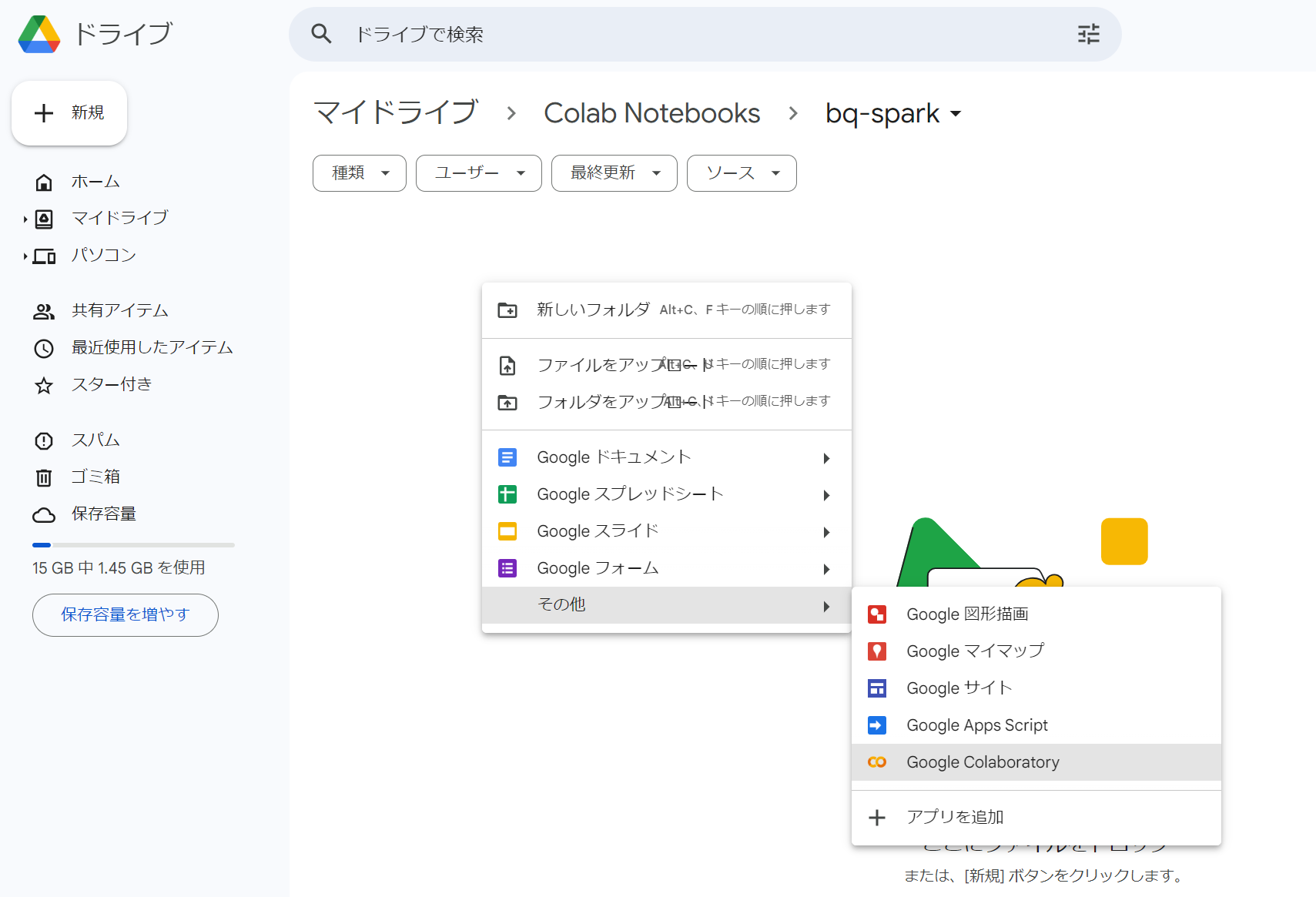Click the purple Google Forms icon
Viewport: 1316px width, 897px height.
tap(507, 569)
